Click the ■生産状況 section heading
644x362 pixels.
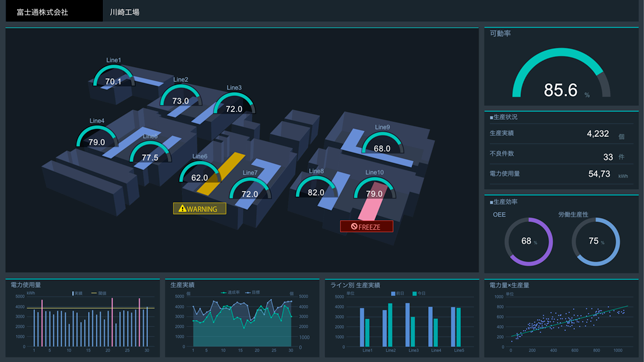pyautogui.click(x=503, y=117)
